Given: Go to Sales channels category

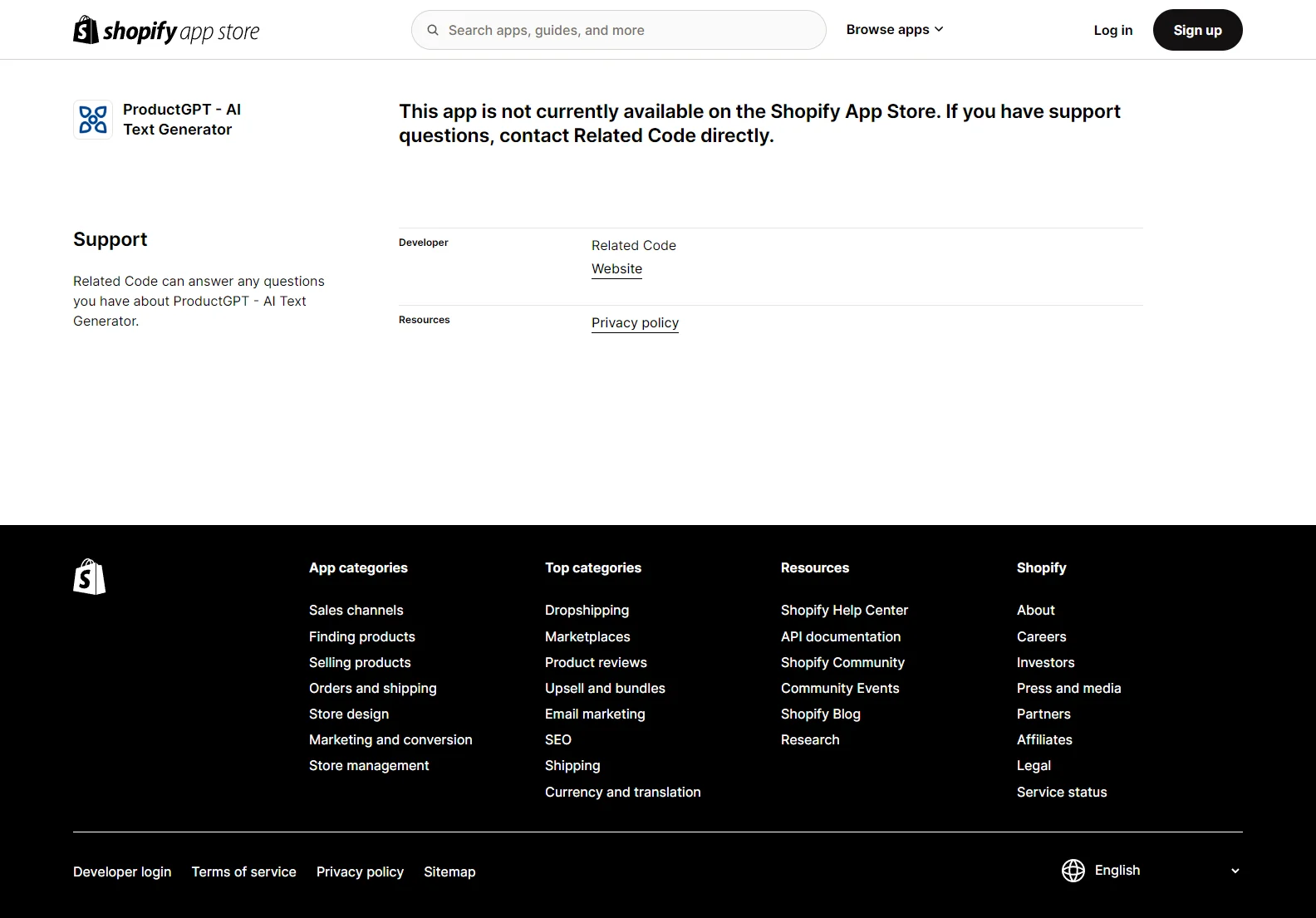Looking at the screenshot, I should (x=356, y=611).
